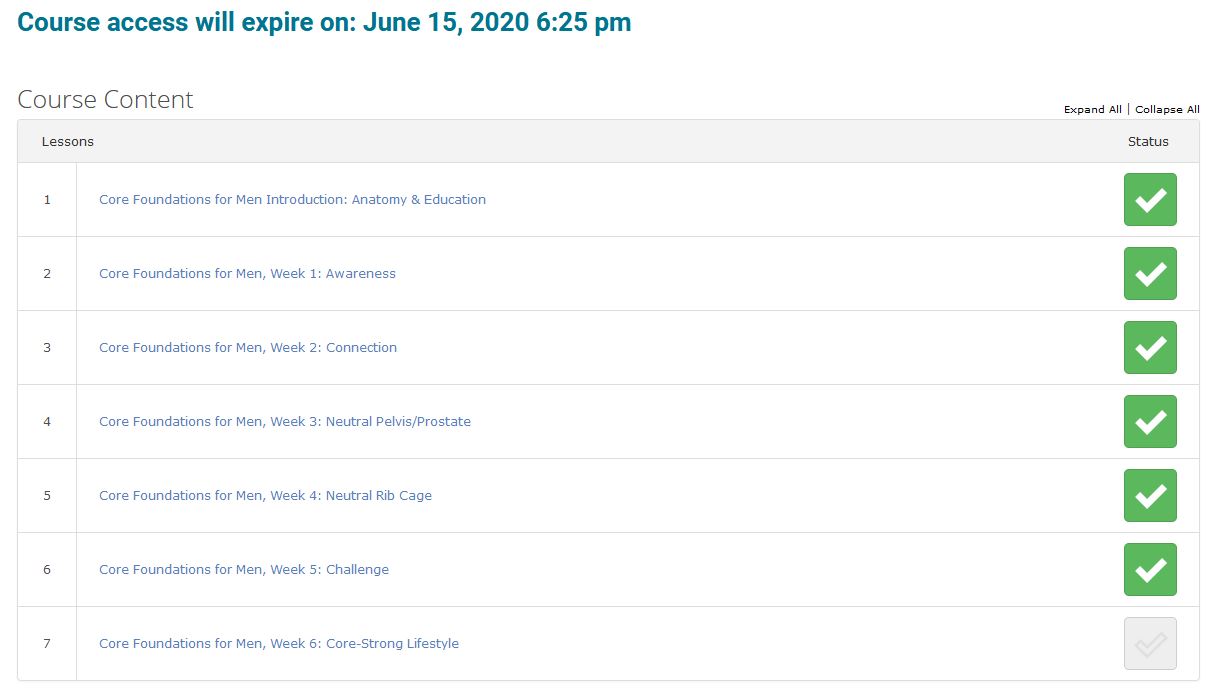Click the gray incomplete checkmark for Week 6

(x=1150, y=644)
